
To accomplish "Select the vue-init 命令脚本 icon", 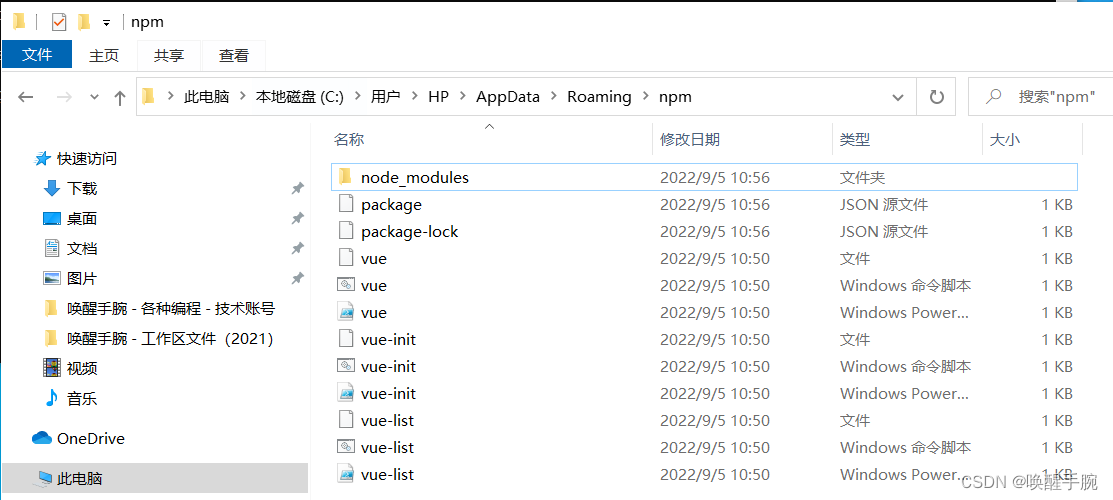I will [x=346, y=366].
